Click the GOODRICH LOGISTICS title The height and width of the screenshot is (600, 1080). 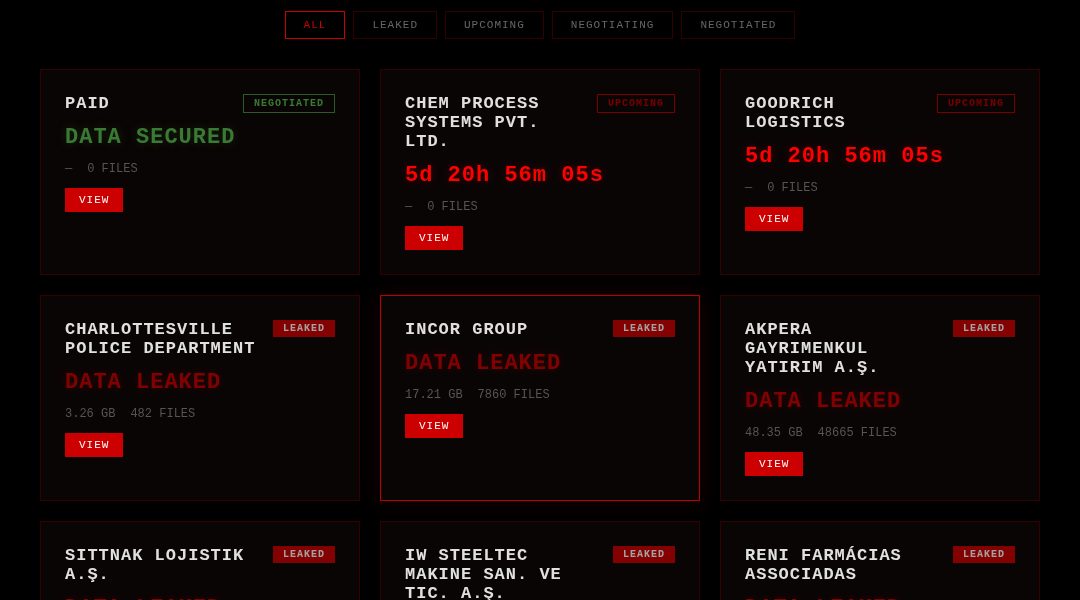[x=795, y=113]
